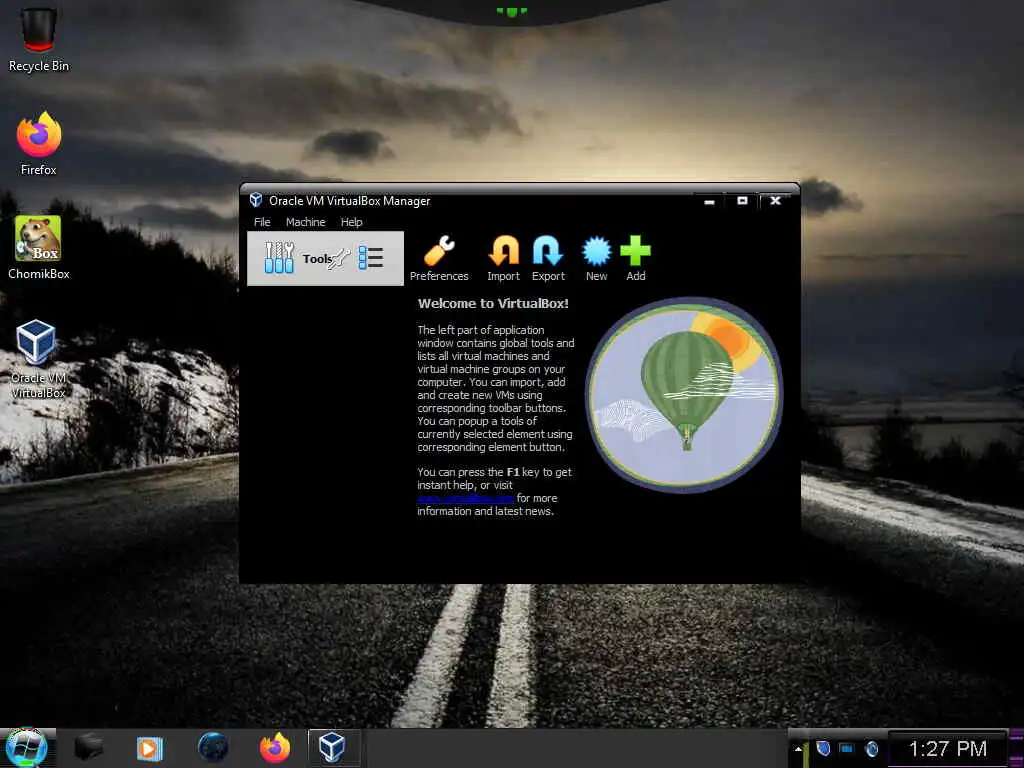Select the Firefox desktop shortcut
This screenshot has height=768, width=1024.
click(39, 144)
